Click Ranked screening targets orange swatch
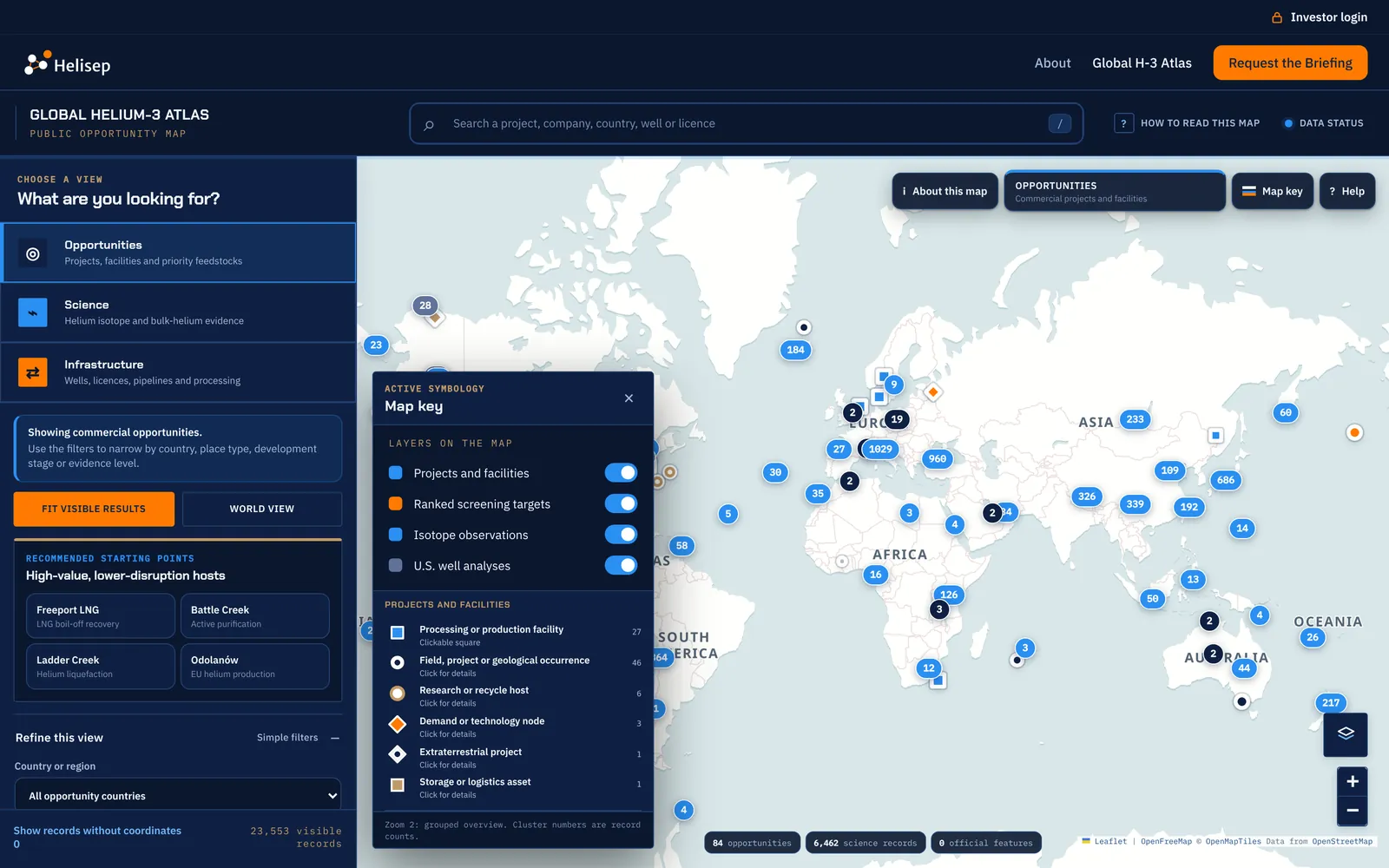The height and width of the screenshot is (868, 1389). tap(395, 503)
